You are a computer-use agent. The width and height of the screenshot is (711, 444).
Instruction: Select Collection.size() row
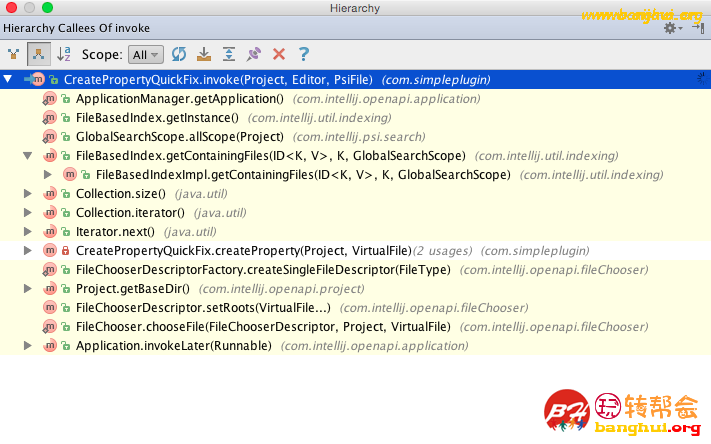click(x=356, y=194)
